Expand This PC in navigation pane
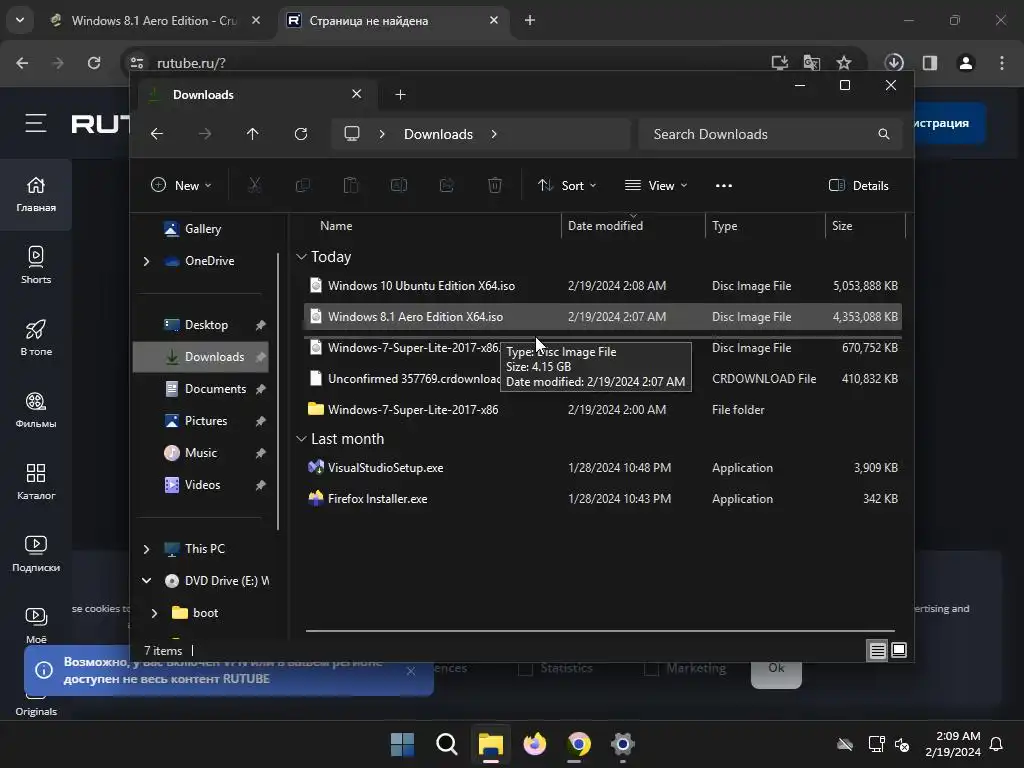Image resolution: width=1024 pixels, height=768 pixels. click(x=146, y=549)
